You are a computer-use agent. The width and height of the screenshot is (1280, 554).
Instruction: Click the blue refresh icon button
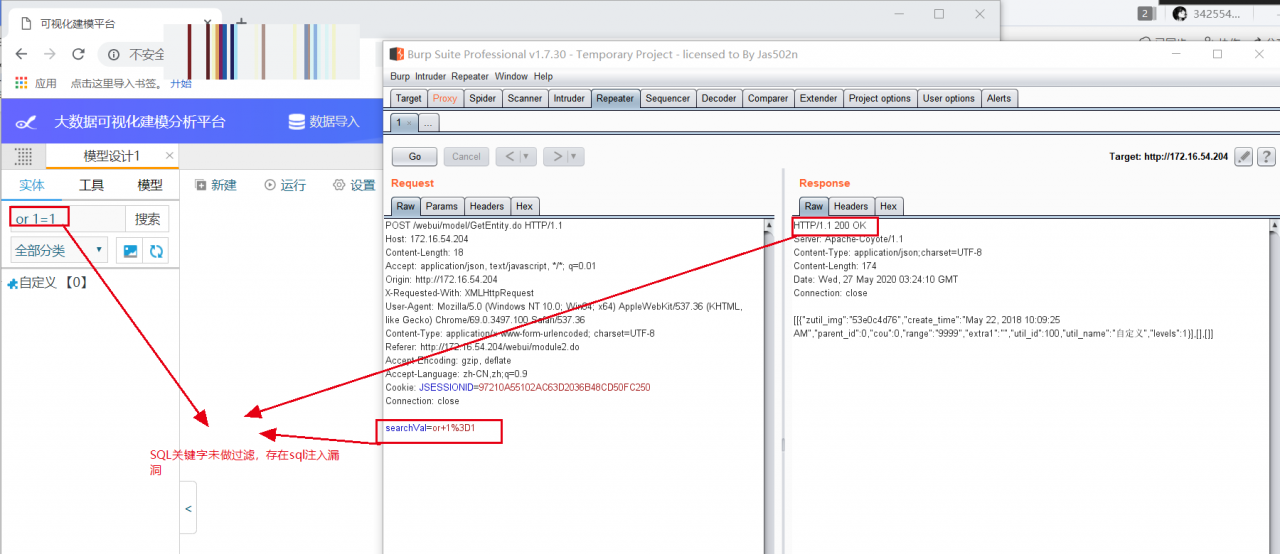pos(157,251)
